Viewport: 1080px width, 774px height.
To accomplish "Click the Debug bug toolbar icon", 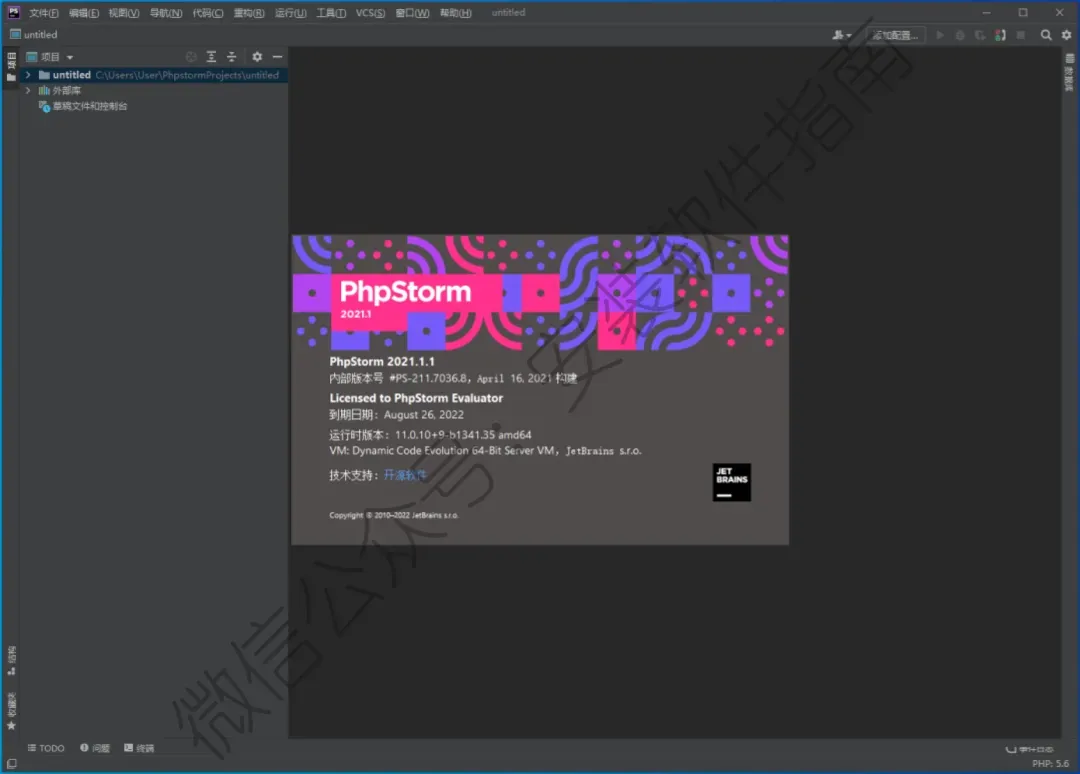I will (x=960, y=35).
